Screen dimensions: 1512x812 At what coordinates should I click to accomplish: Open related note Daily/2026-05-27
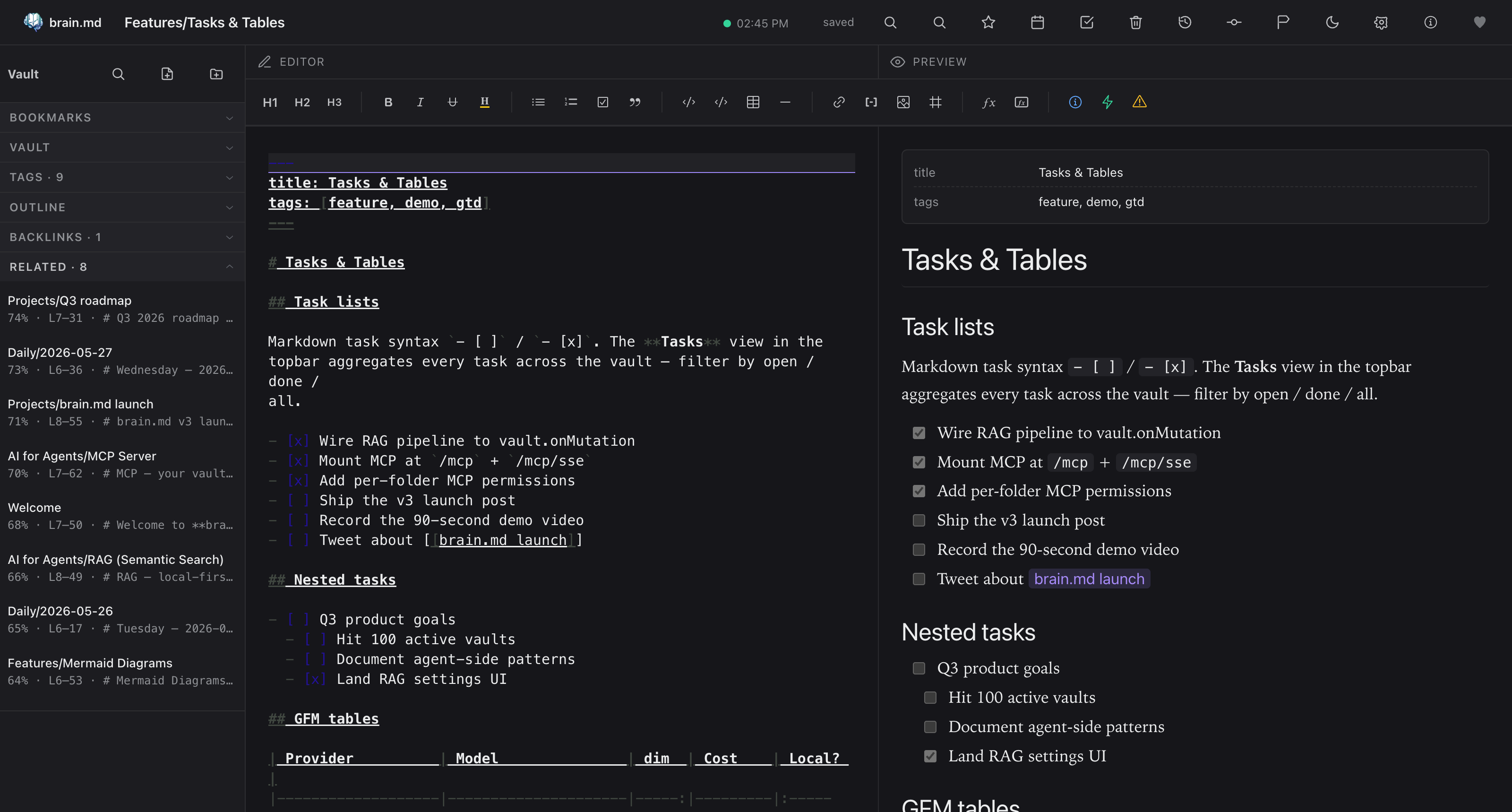tap(122, 361)
